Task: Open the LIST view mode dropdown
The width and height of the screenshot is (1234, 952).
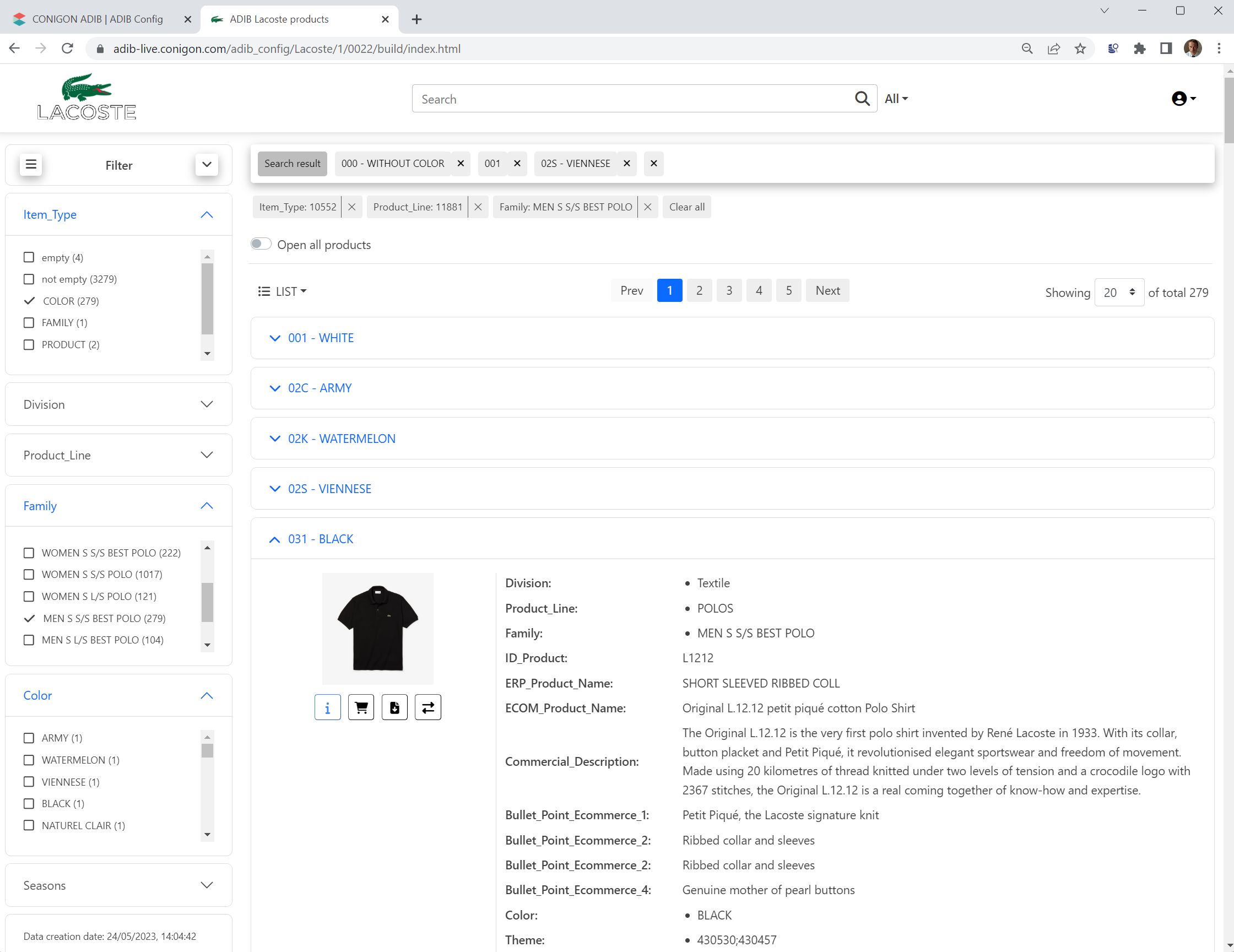Action: (282, 291)
